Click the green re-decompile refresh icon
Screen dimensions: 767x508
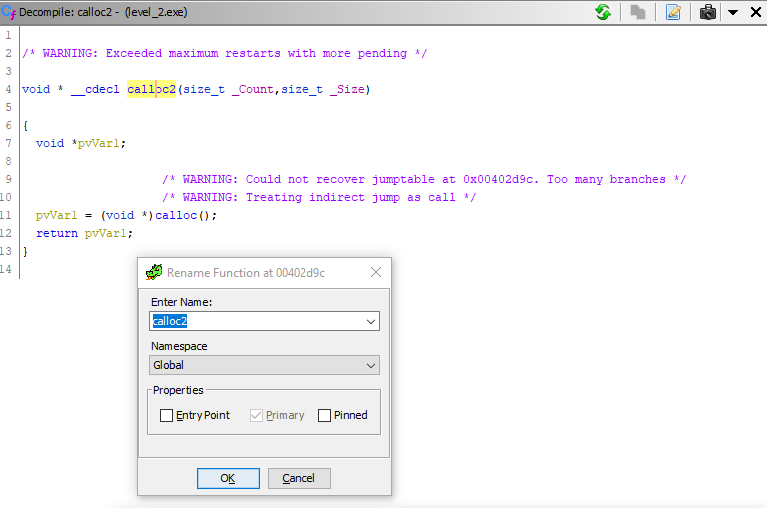tap(603, 12)
